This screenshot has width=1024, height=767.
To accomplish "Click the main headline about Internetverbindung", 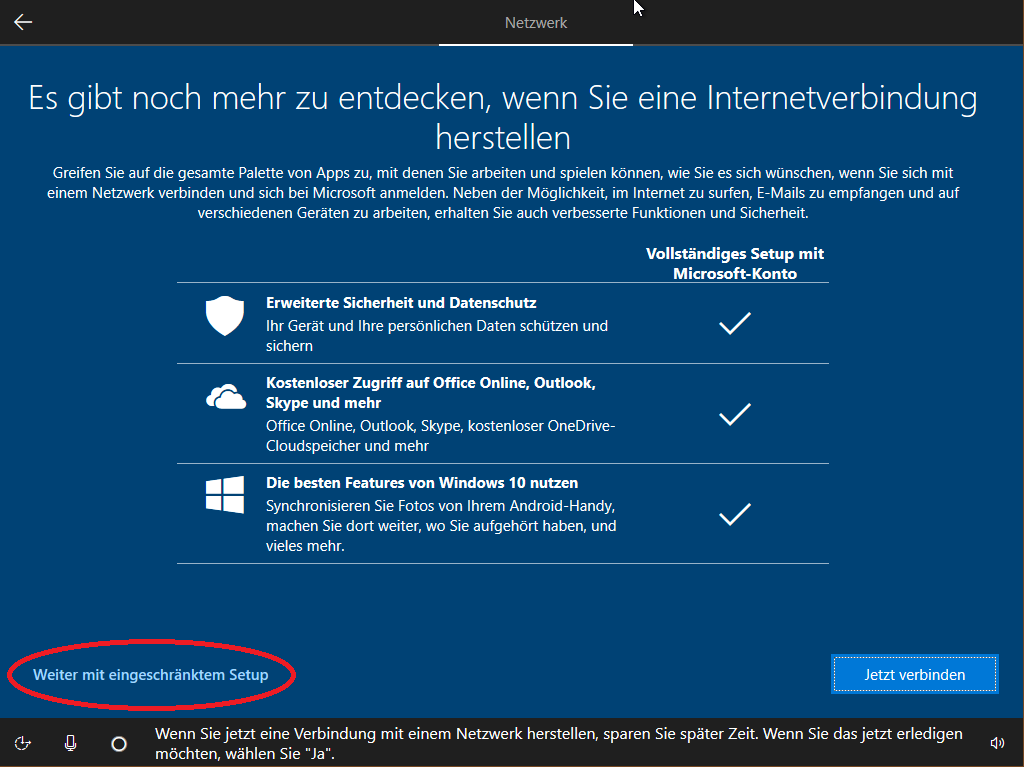I will [503, 118].
